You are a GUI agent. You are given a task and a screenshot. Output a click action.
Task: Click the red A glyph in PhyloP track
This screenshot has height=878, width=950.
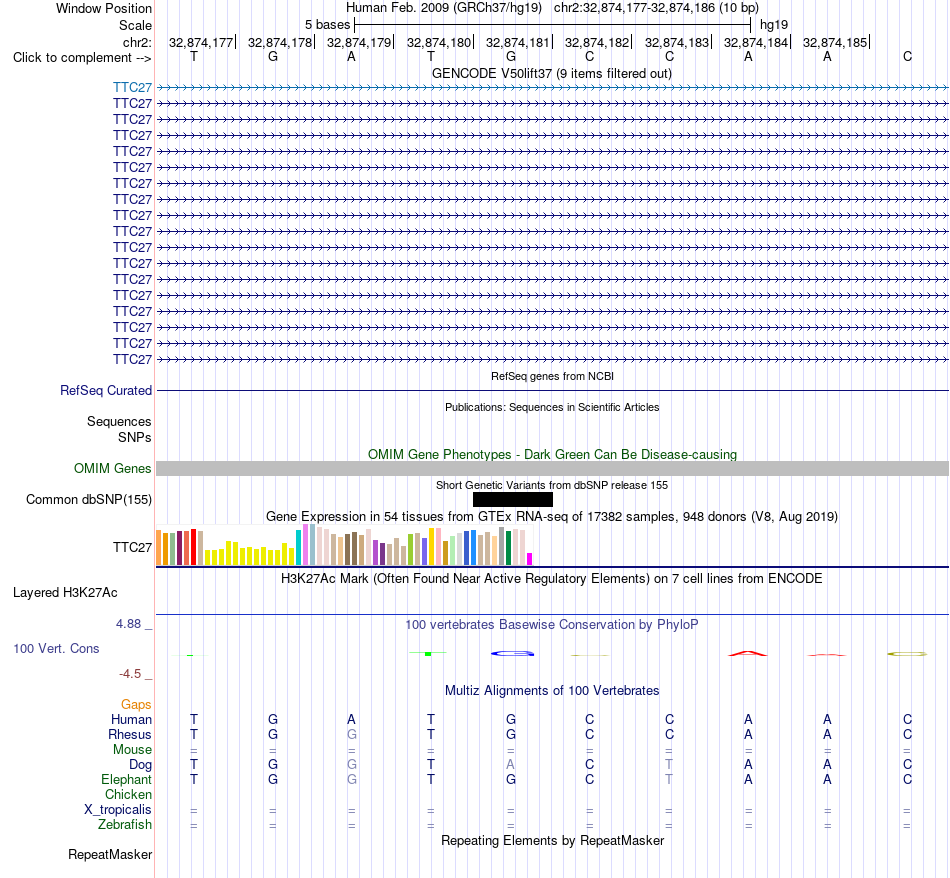point(748,653)
